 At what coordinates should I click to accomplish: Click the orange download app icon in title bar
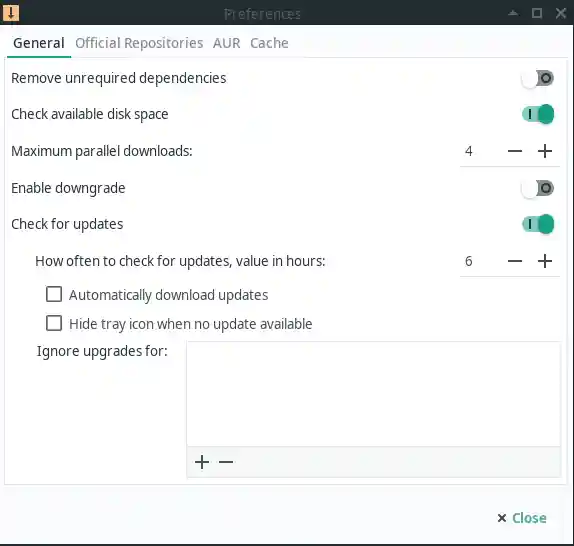point(11,13)
